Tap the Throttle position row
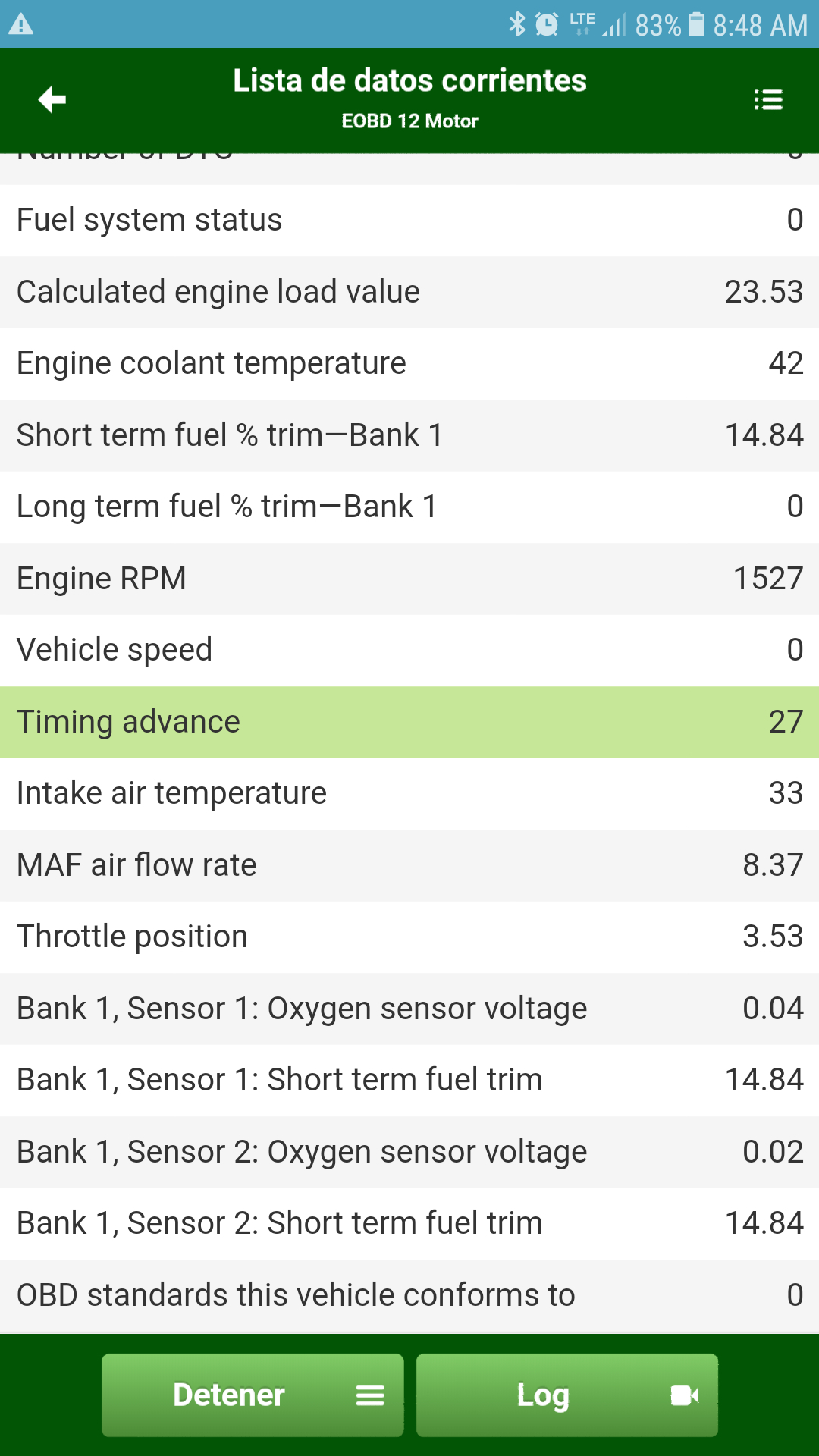 409,937
